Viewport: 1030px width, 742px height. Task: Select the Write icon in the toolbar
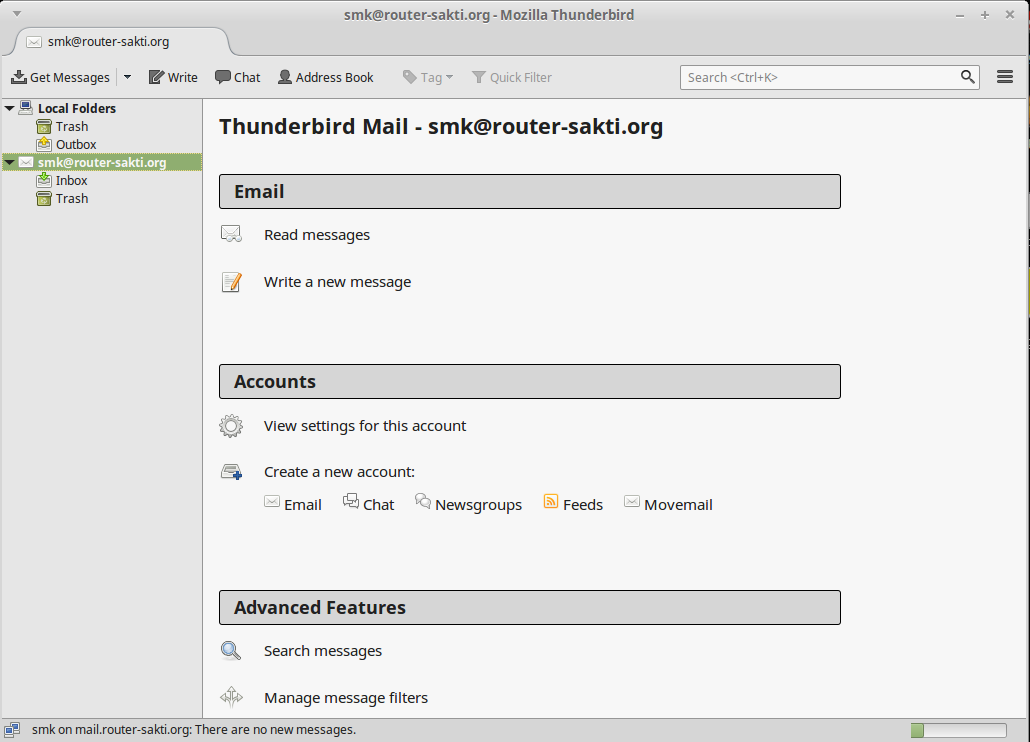tap(154, 77)
